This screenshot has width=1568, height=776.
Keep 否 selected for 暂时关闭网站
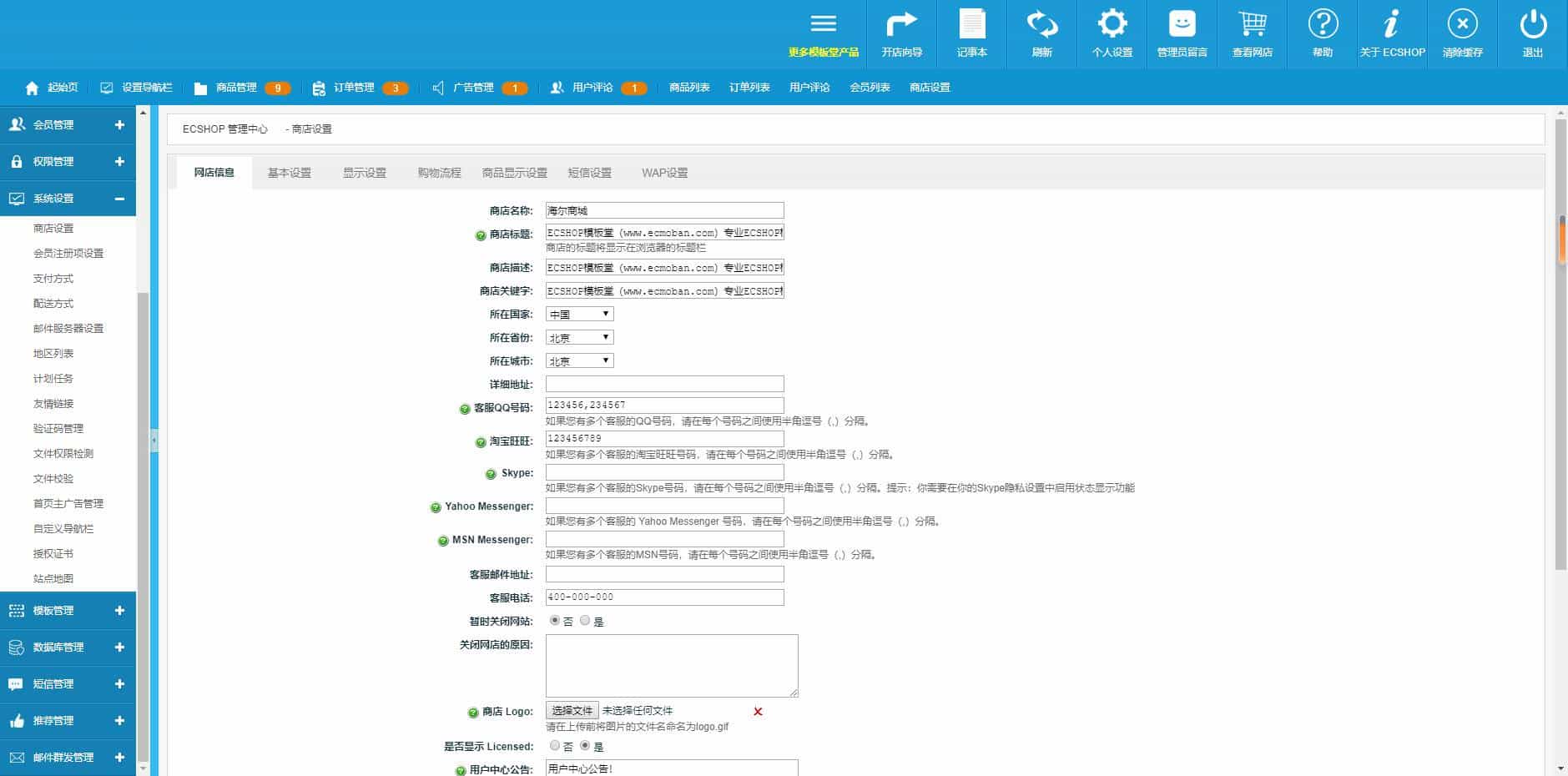click(555, 621)
